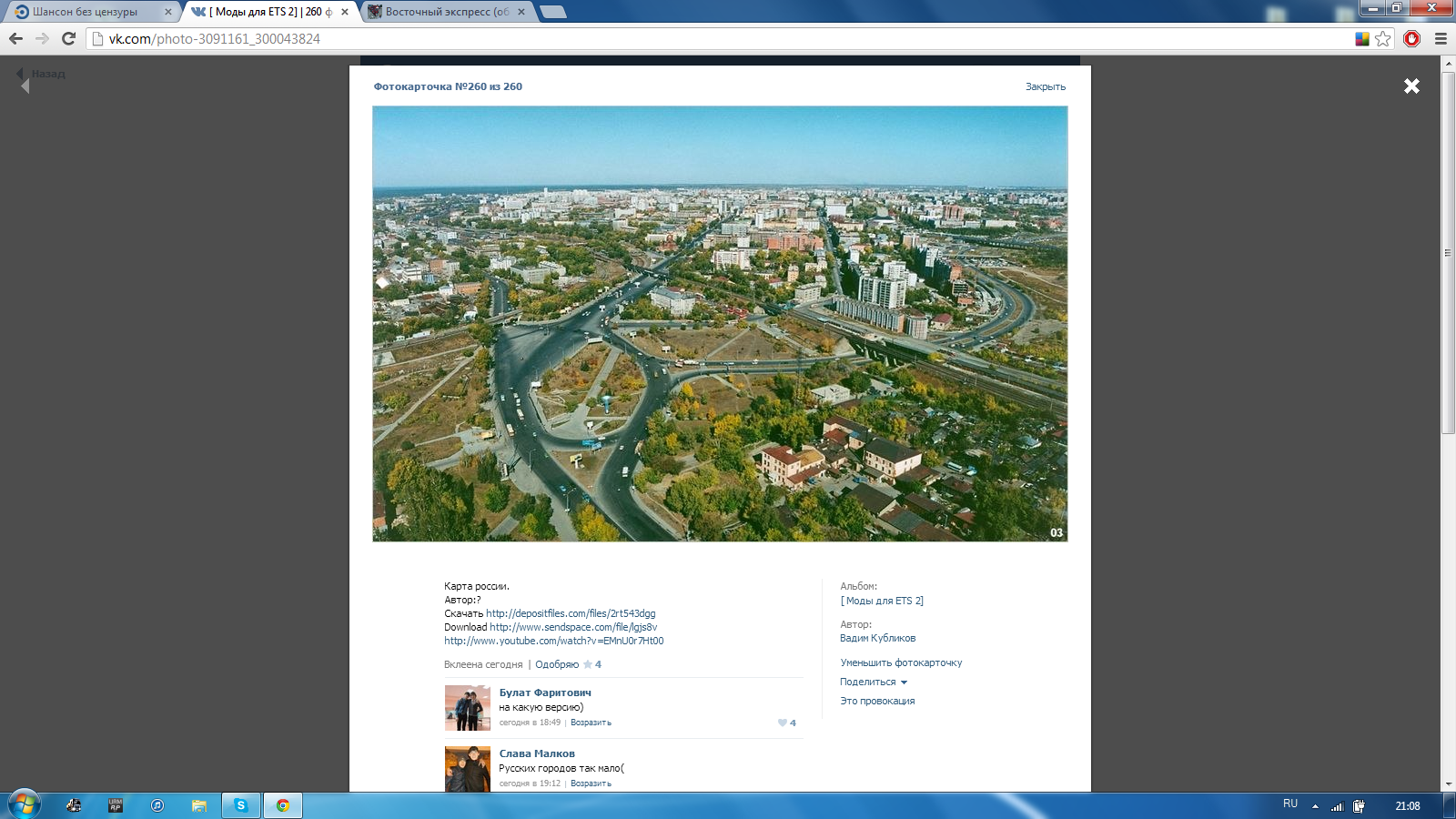The image size is (1456, 819).
Task: Click Слава Малков's avatar thumbnail
Action: pos(467,769)
